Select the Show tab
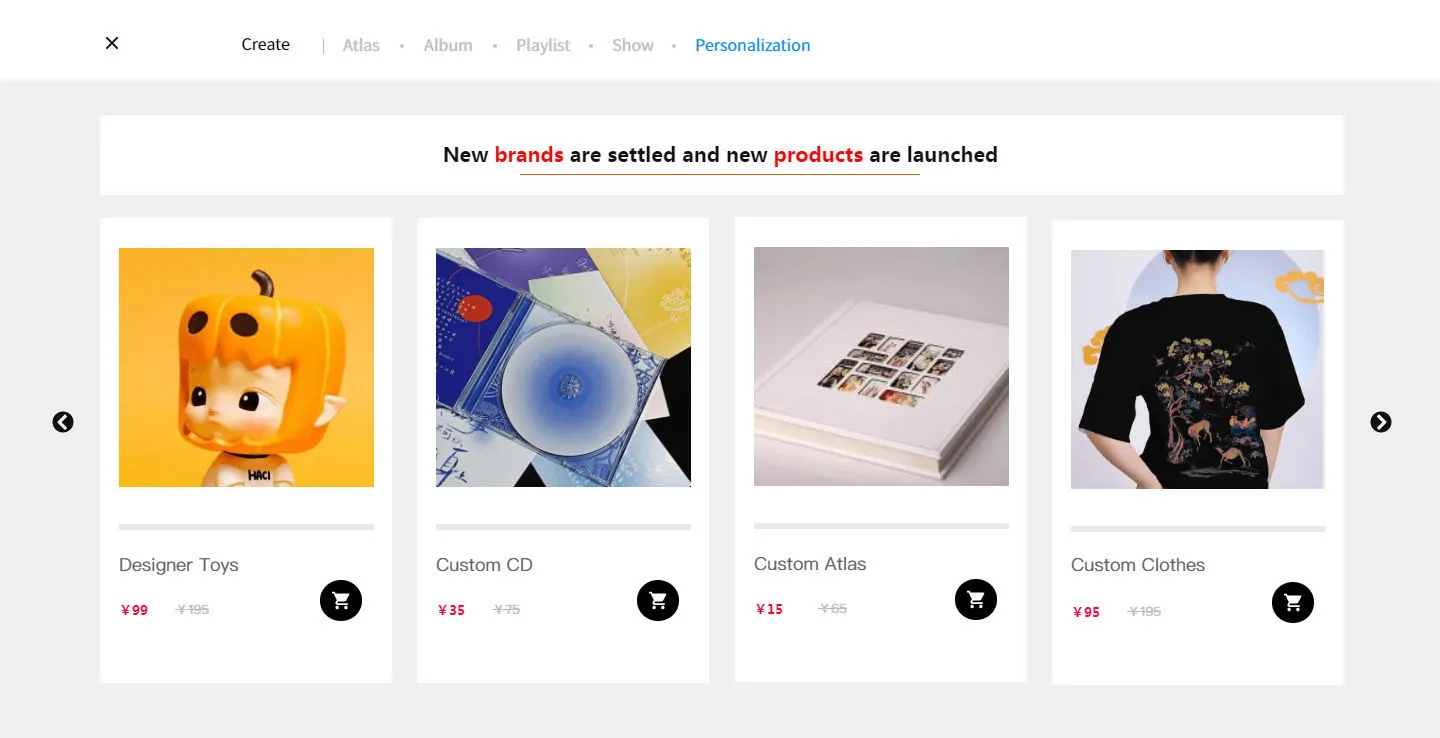This screenshot has height=738, width=1440. coord(633,45)
